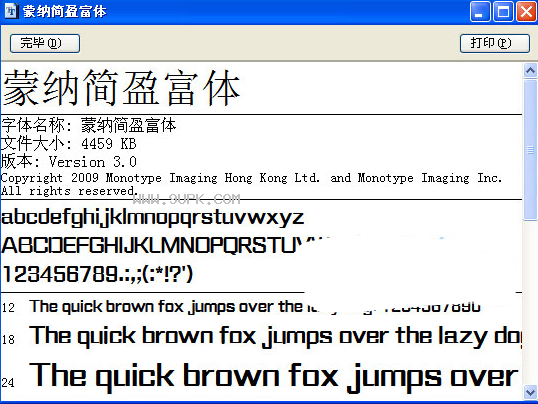
Task: Click the digits and punctuation sample line
Action: tap(97, 274)
